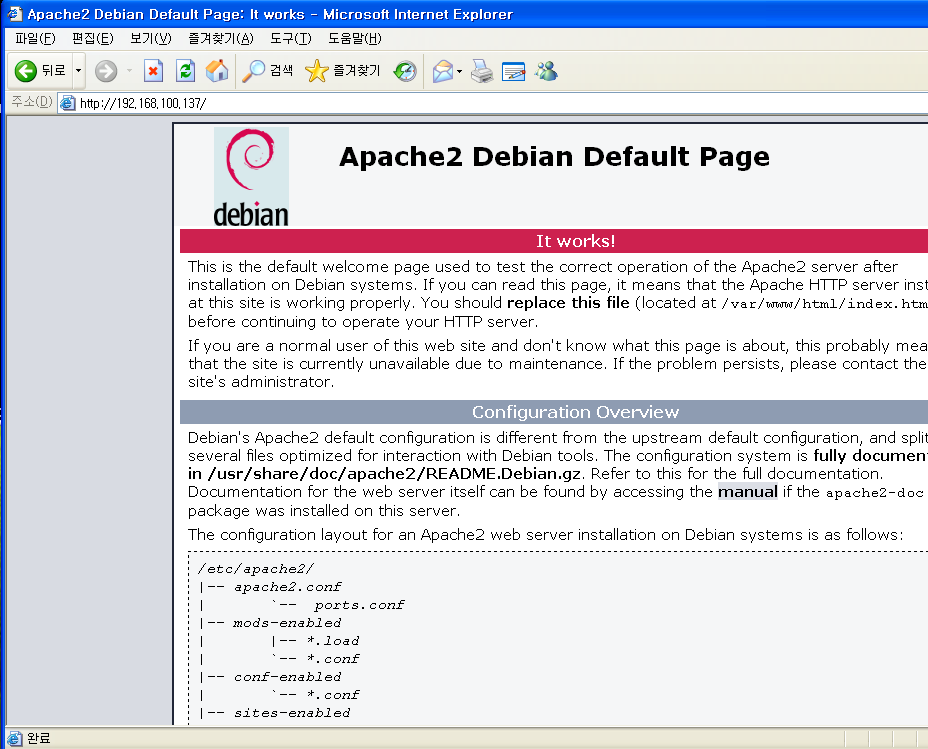The height and width of the screenshot is (749, 928).
Task: Click '/usr/share/doc/apache2/README.Debian.gz' text
Action: pos(394,473)
